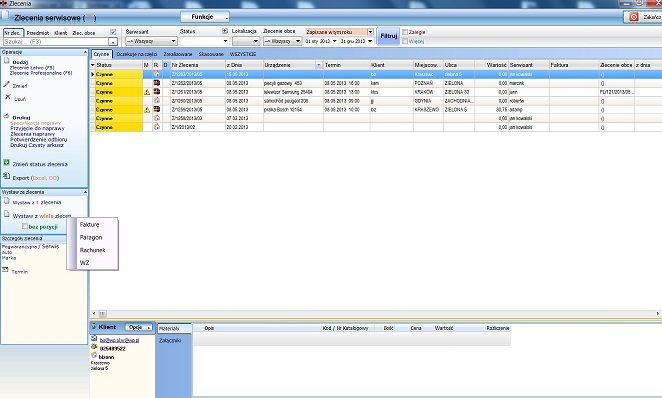The height and width of the screenshot is (398, 662).
Task: Enable the Zaległe checkbox
Action: click(x=405, y=32)
